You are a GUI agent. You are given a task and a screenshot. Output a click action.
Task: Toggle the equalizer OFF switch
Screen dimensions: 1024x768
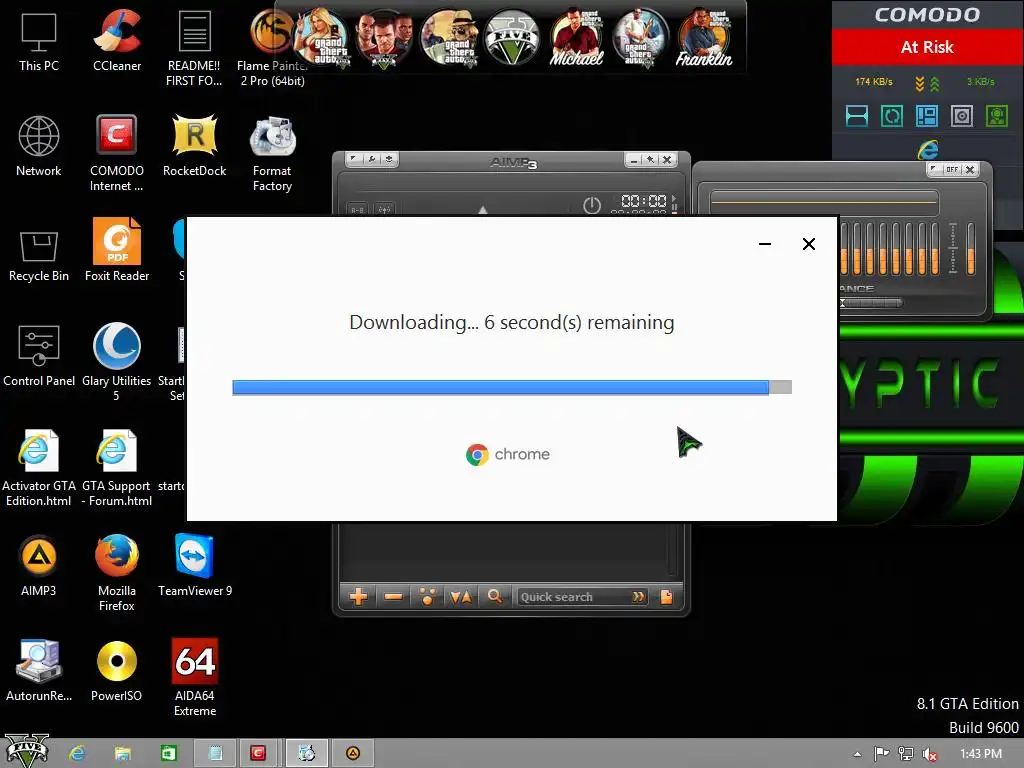coord(952,169)
